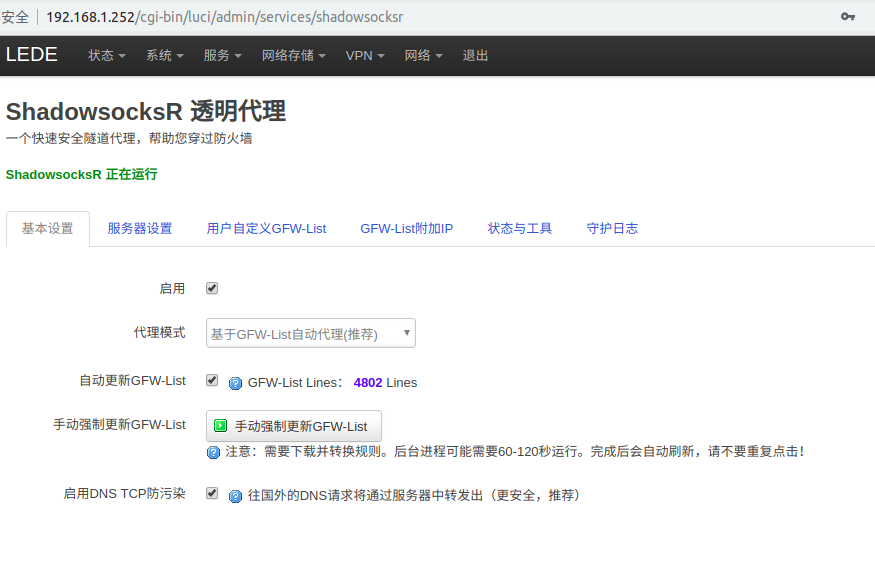Open the 状态与工具 tab
Image resolution: width=875 pixels, height=565 pixels.
click(520, 228)
